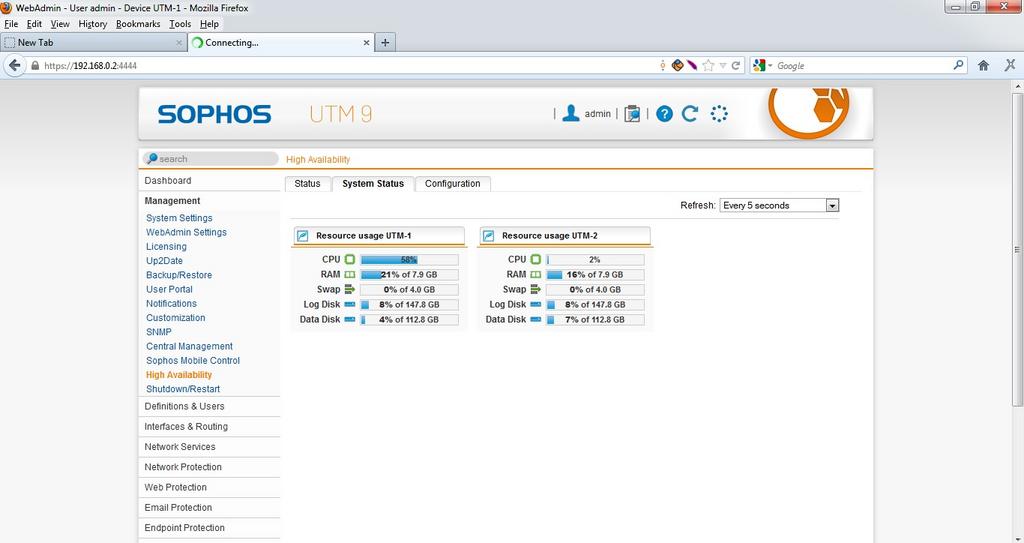
Task: Open Dashboard in the side menu
Action: tap(168, 180)
